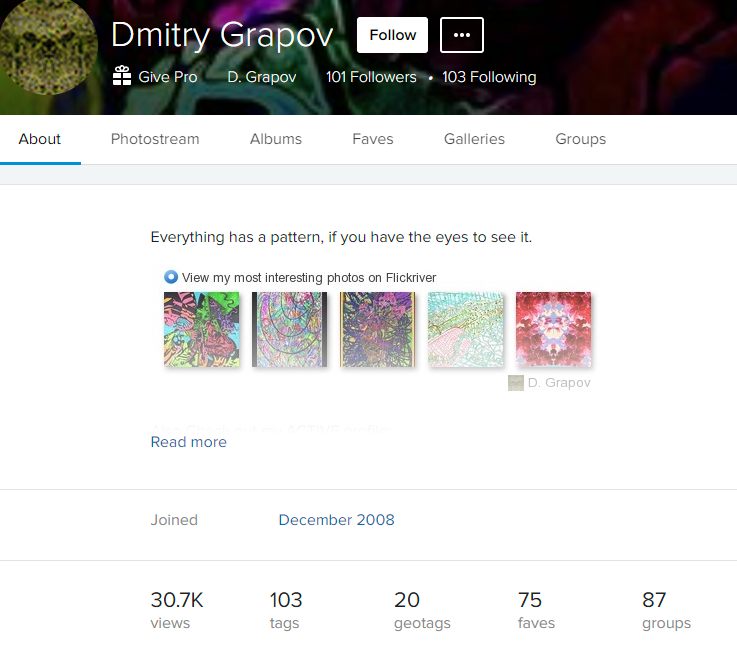Click the View my most interesting photos link
Screen dimensions: 737x652
click(309, 277)
